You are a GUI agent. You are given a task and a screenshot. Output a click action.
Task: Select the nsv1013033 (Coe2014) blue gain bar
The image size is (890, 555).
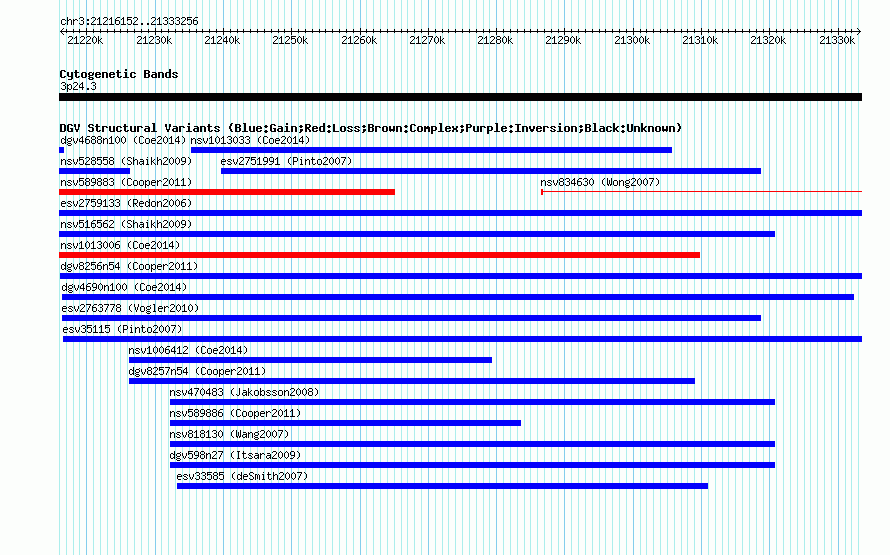point(431,150)
